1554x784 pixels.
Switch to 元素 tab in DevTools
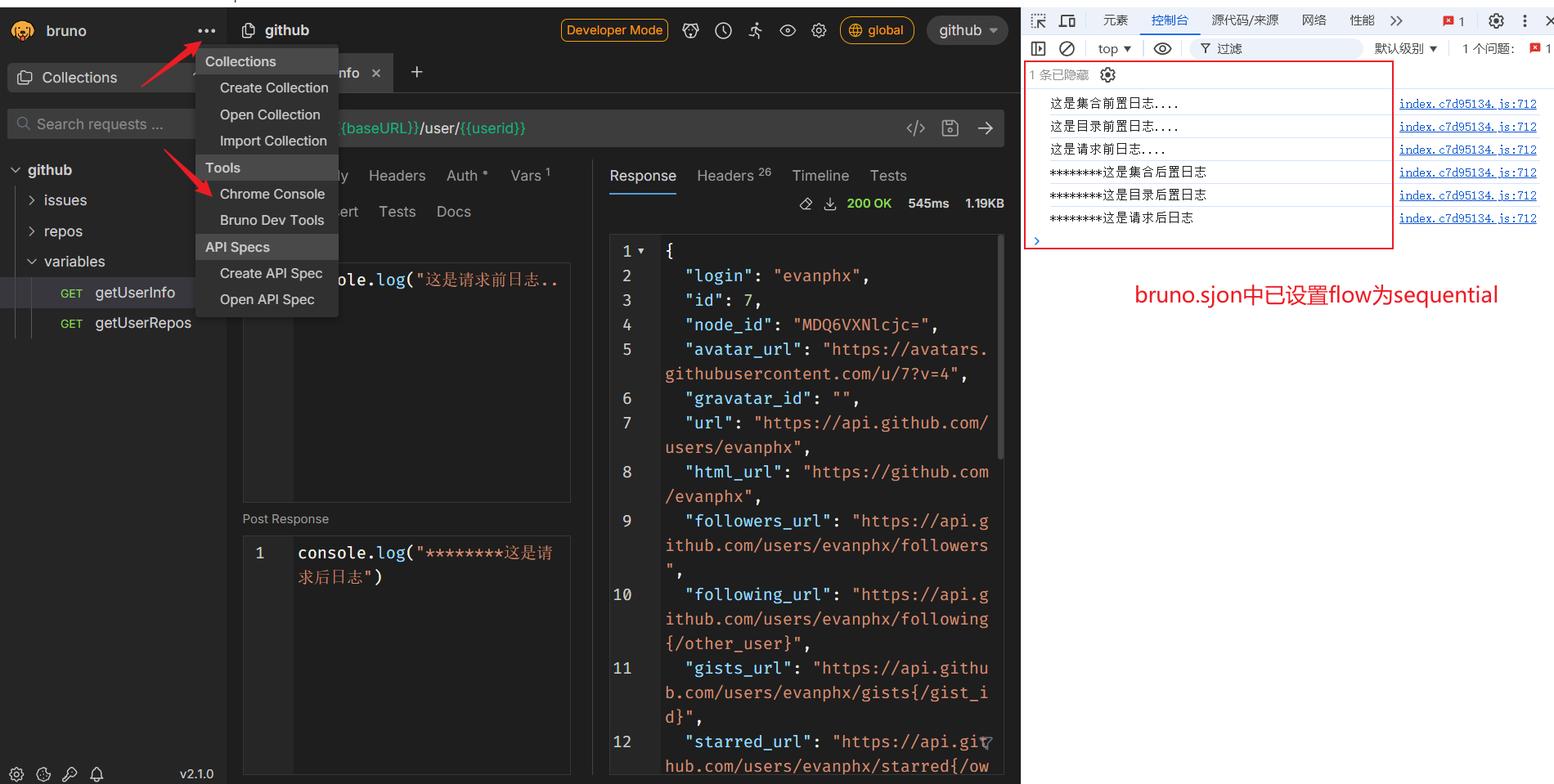[1116, 20]
